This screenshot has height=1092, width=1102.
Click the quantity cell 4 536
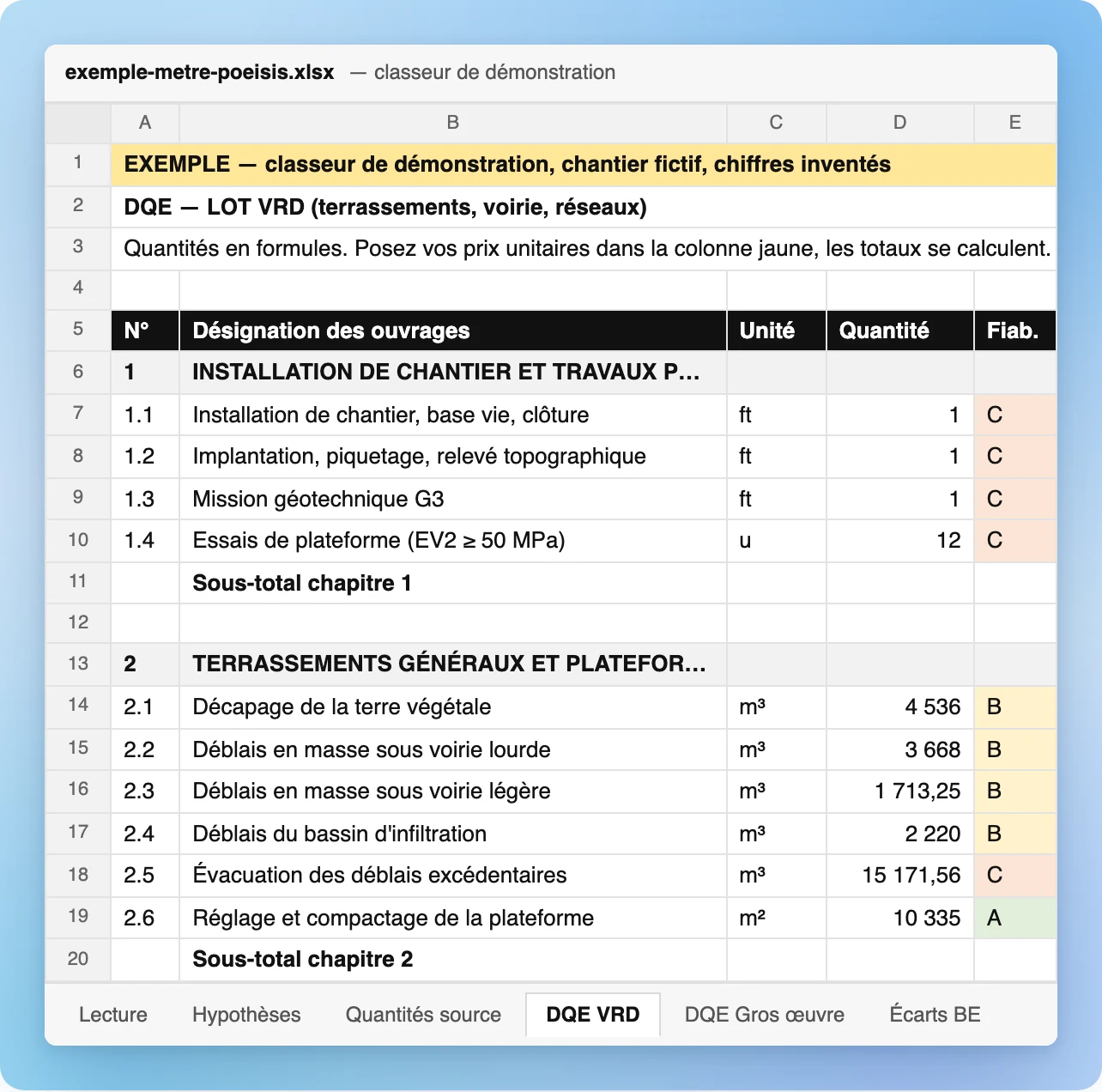pos(899,707)
